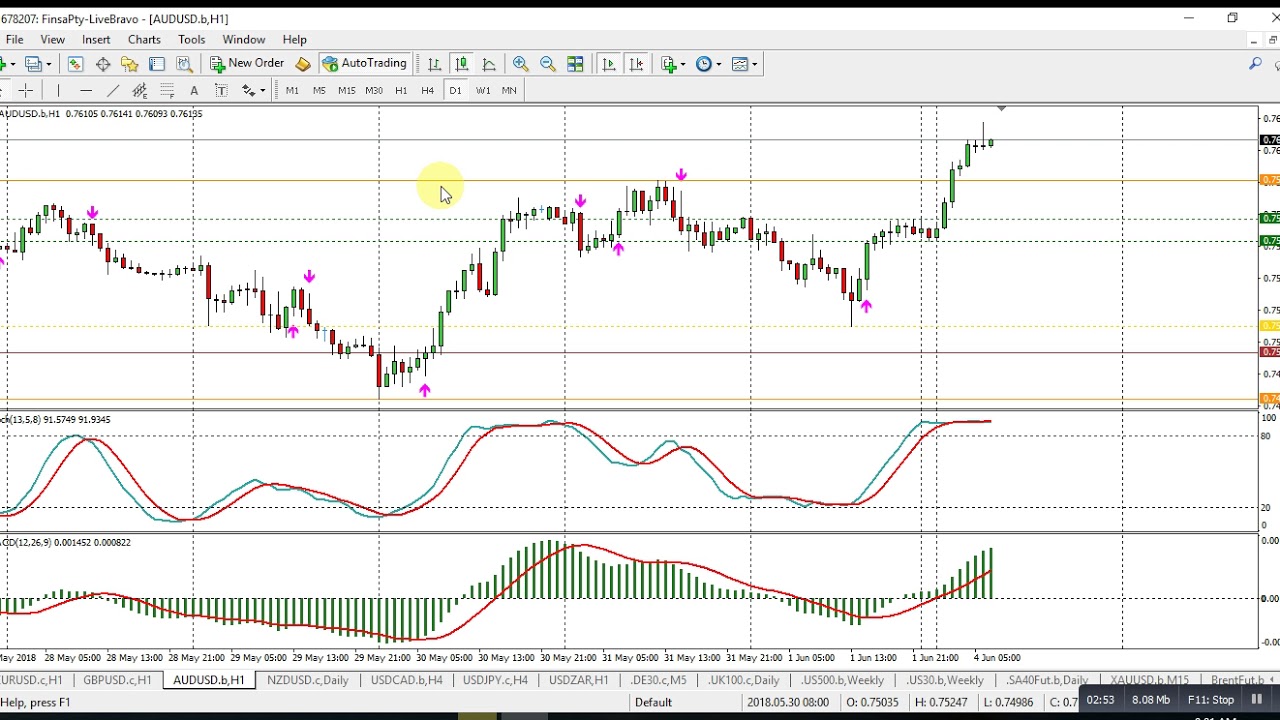Screen dimensions: 1280x720
Task: Expand the New Chart dropdown arrow
Action: coord(14,64)
